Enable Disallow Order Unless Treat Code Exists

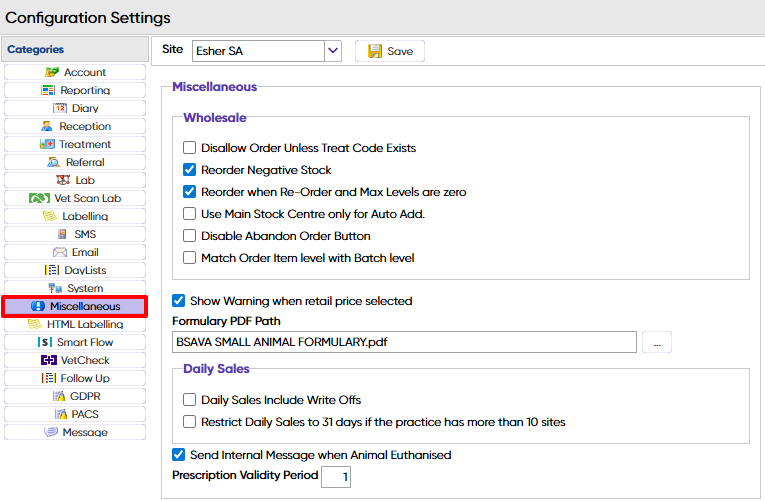pos(190,148)
